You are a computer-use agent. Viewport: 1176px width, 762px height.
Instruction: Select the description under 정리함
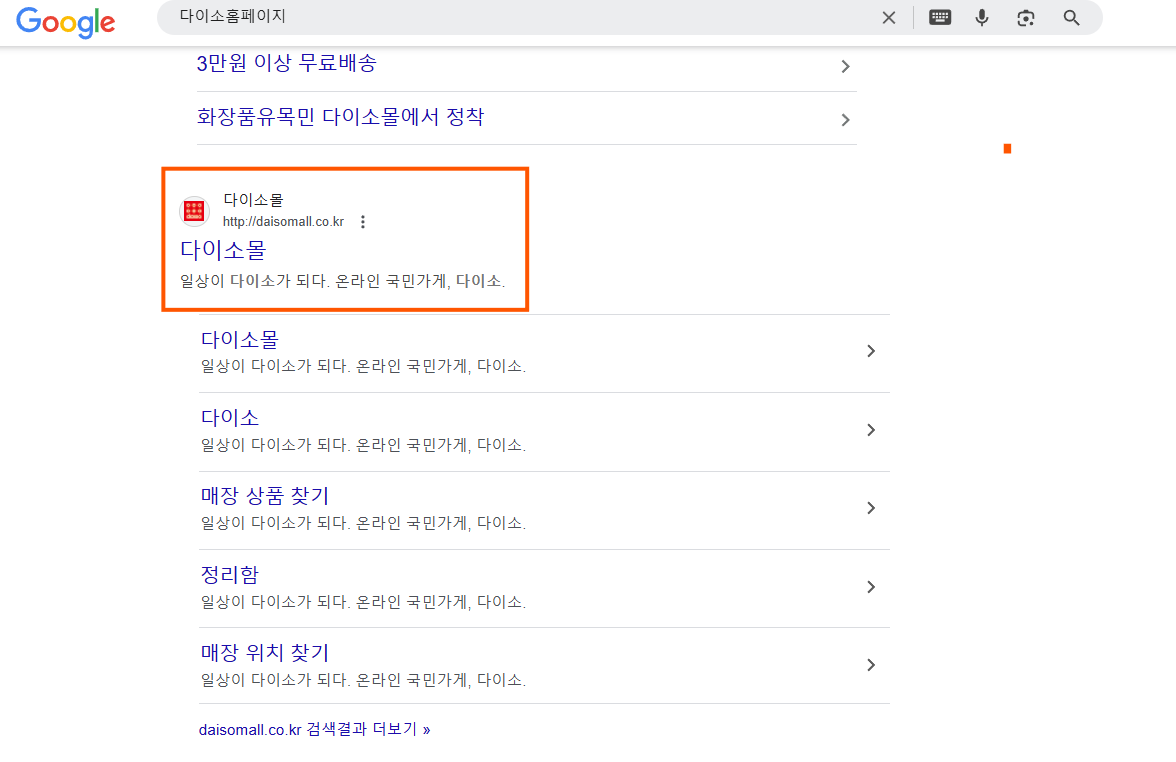tap(363, 602)
